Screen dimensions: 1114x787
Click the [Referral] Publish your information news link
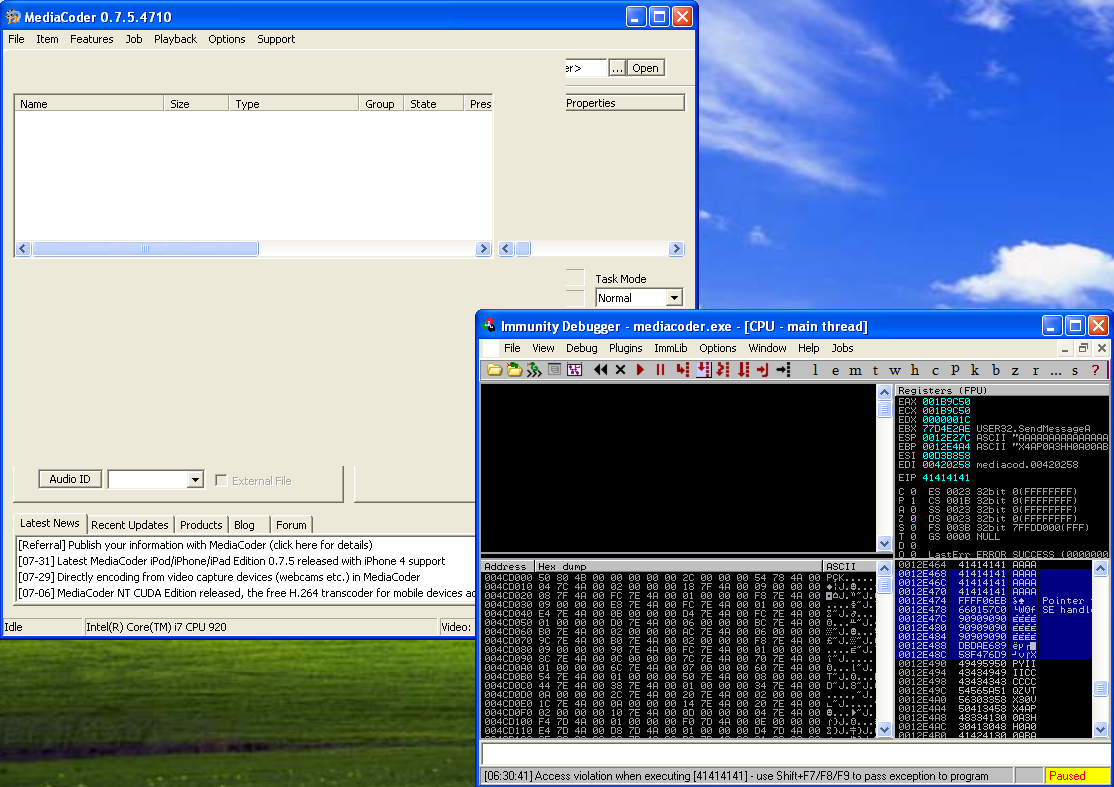point(195,545)
